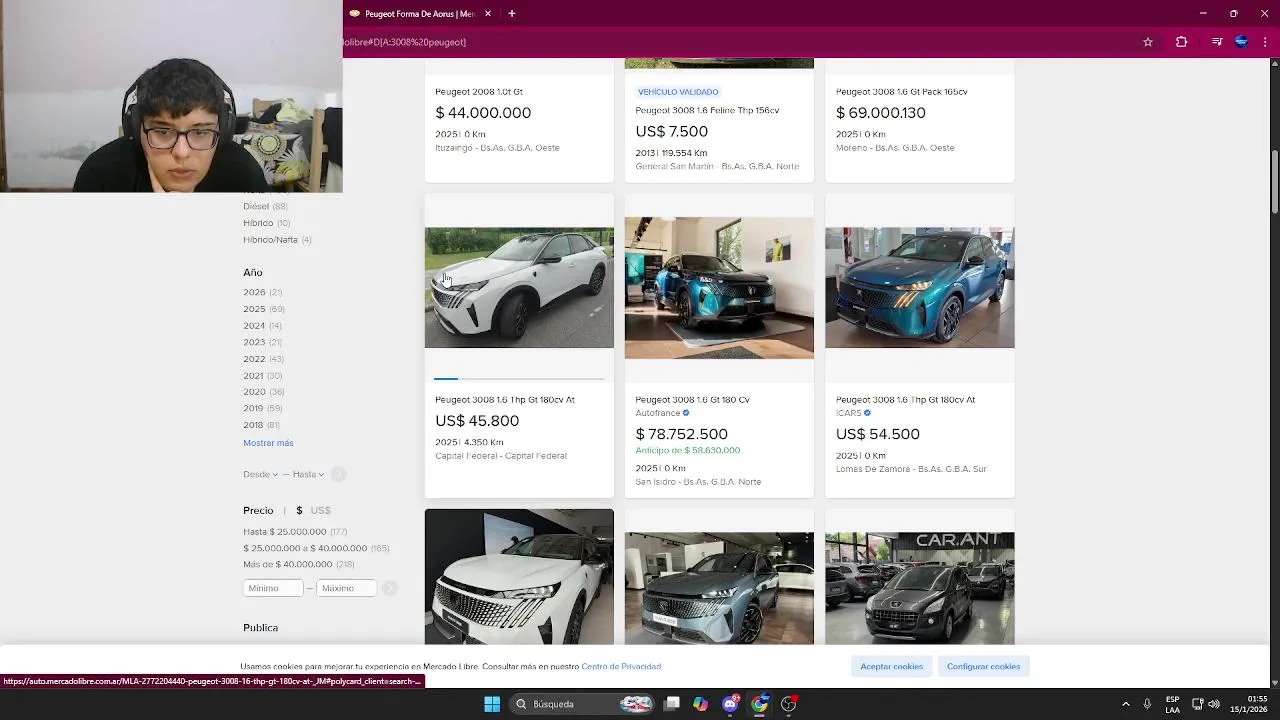The height and width of the screenshot is (720, 1280).
Task: Open Task View in the taskbar
Action: (x=672, y=704)
